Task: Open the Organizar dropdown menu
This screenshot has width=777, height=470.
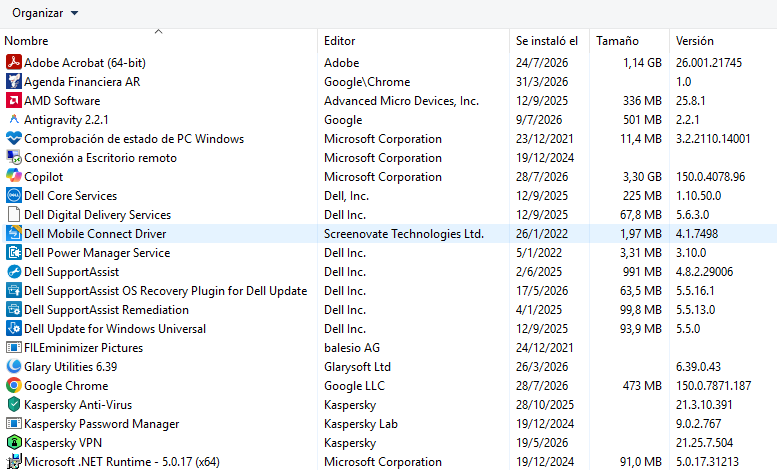Action: [45, 13]
